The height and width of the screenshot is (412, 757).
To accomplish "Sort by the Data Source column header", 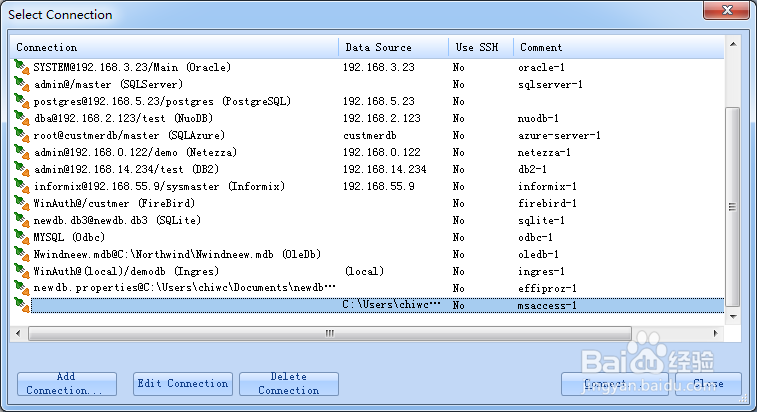I will coord(393,47).
